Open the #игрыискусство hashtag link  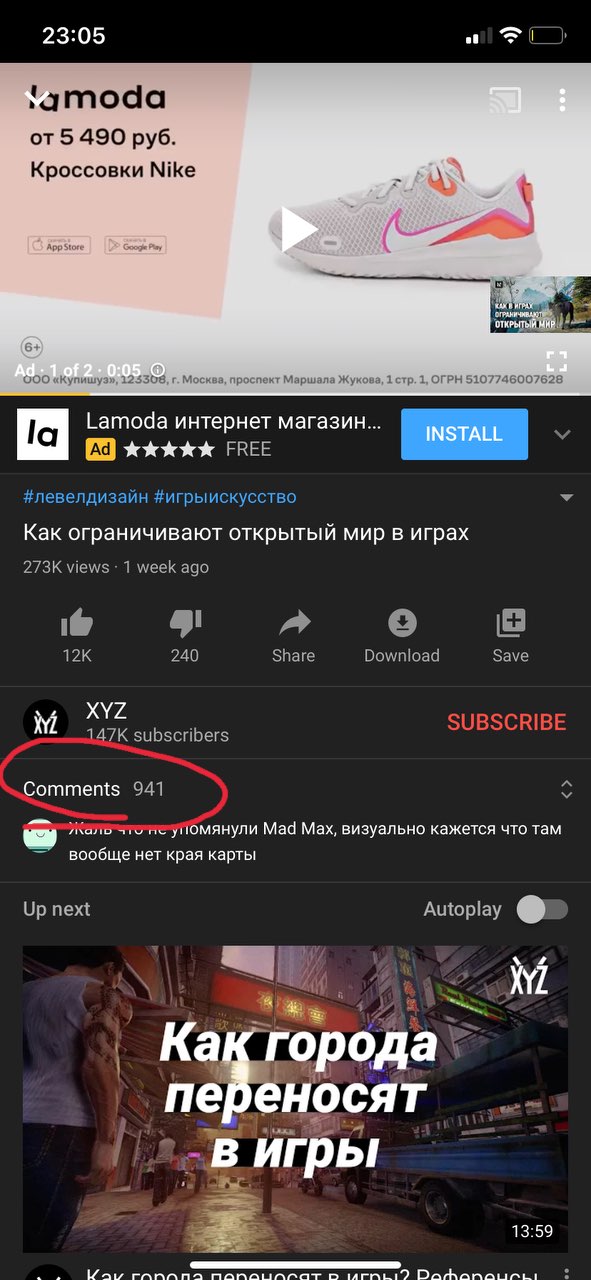point(225,497)
